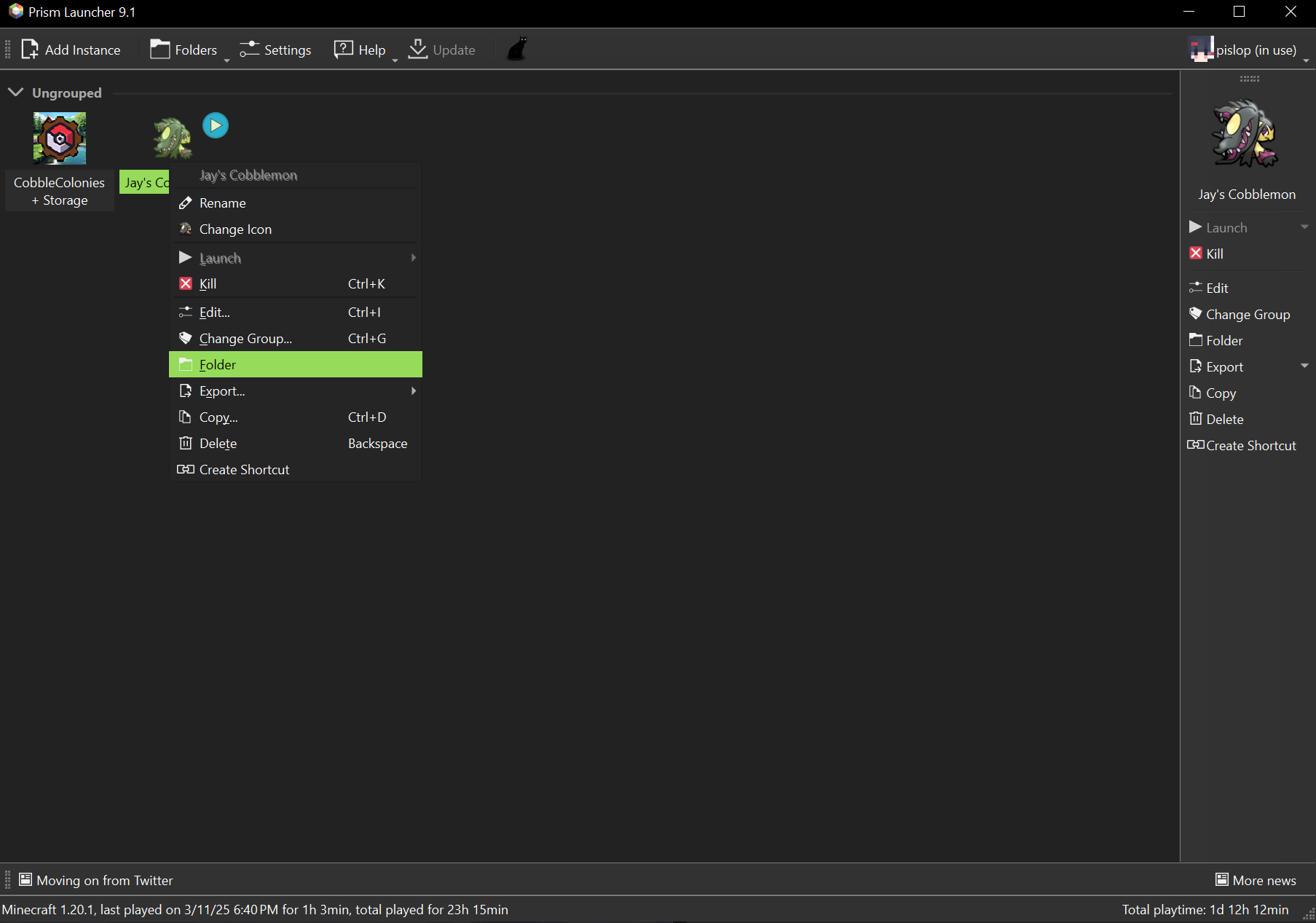1316x923 pixels.
Task: Click the Copy icon in right sidebar
Action: (1195, 393)
